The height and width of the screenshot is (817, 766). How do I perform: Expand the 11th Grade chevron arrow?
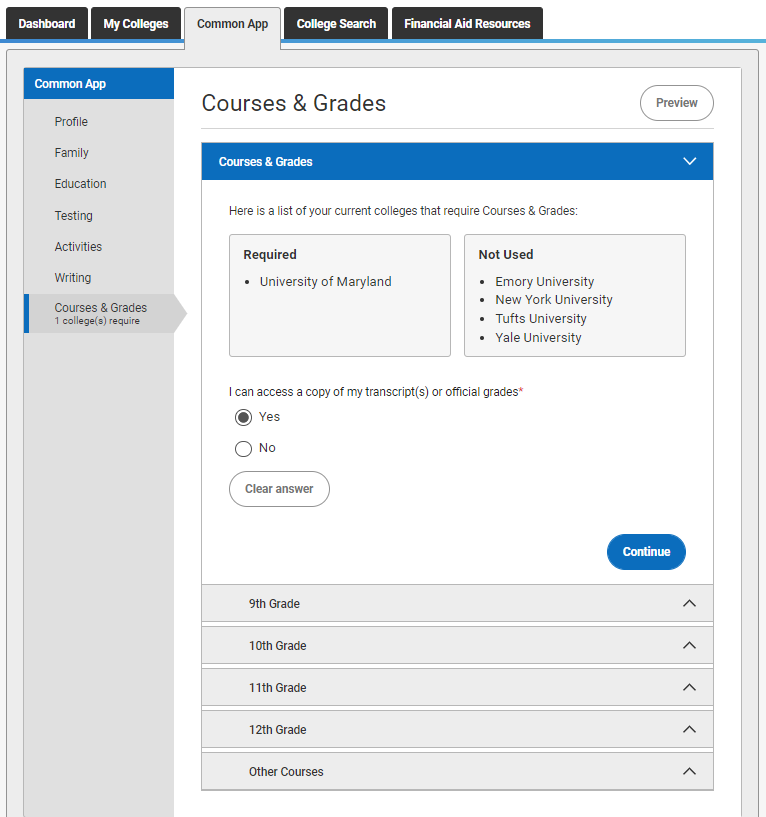689,687
